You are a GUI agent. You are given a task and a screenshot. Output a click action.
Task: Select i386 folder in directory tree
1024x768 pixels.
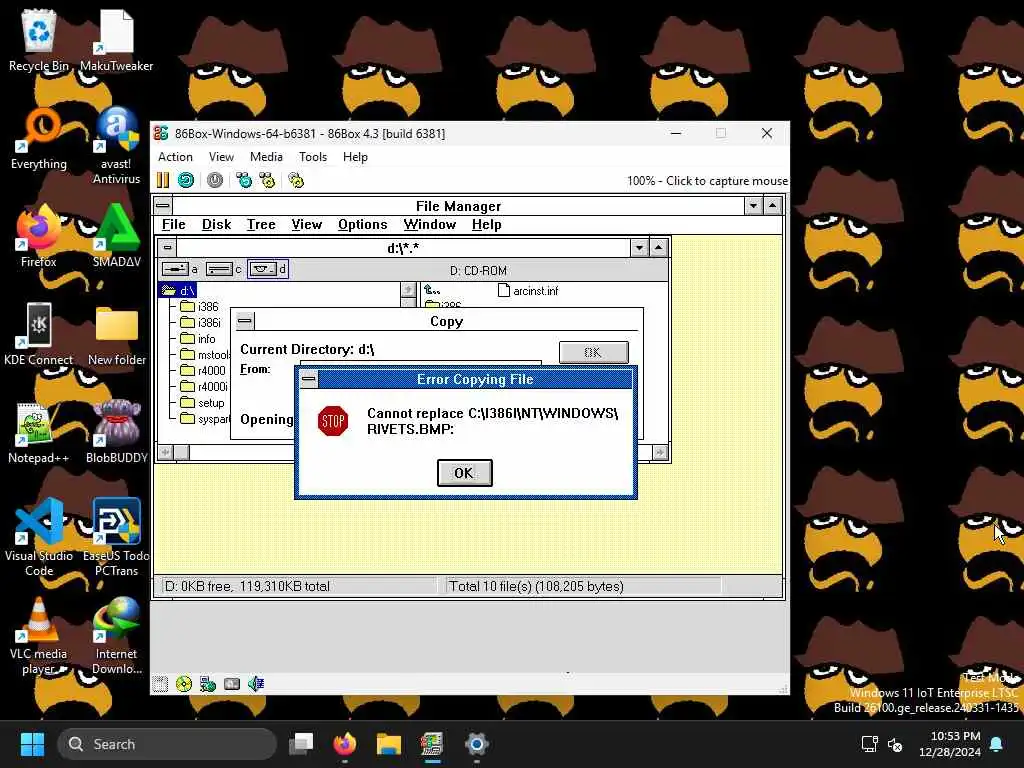199,306
